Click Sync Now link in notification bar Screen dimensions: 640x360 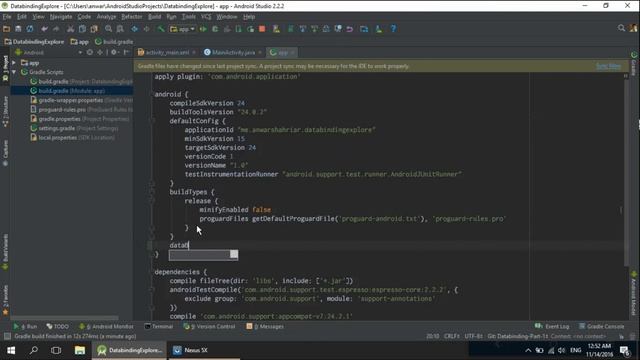click(x=609, y=66)
